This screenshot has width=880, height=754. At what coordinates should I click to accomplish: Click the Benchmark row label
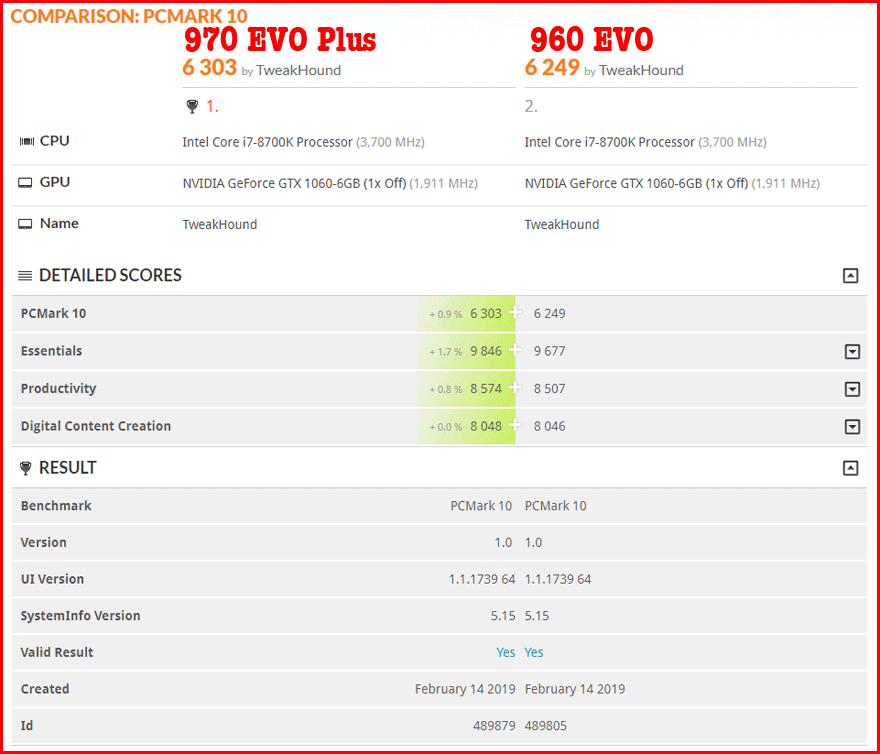pos(56,506)
